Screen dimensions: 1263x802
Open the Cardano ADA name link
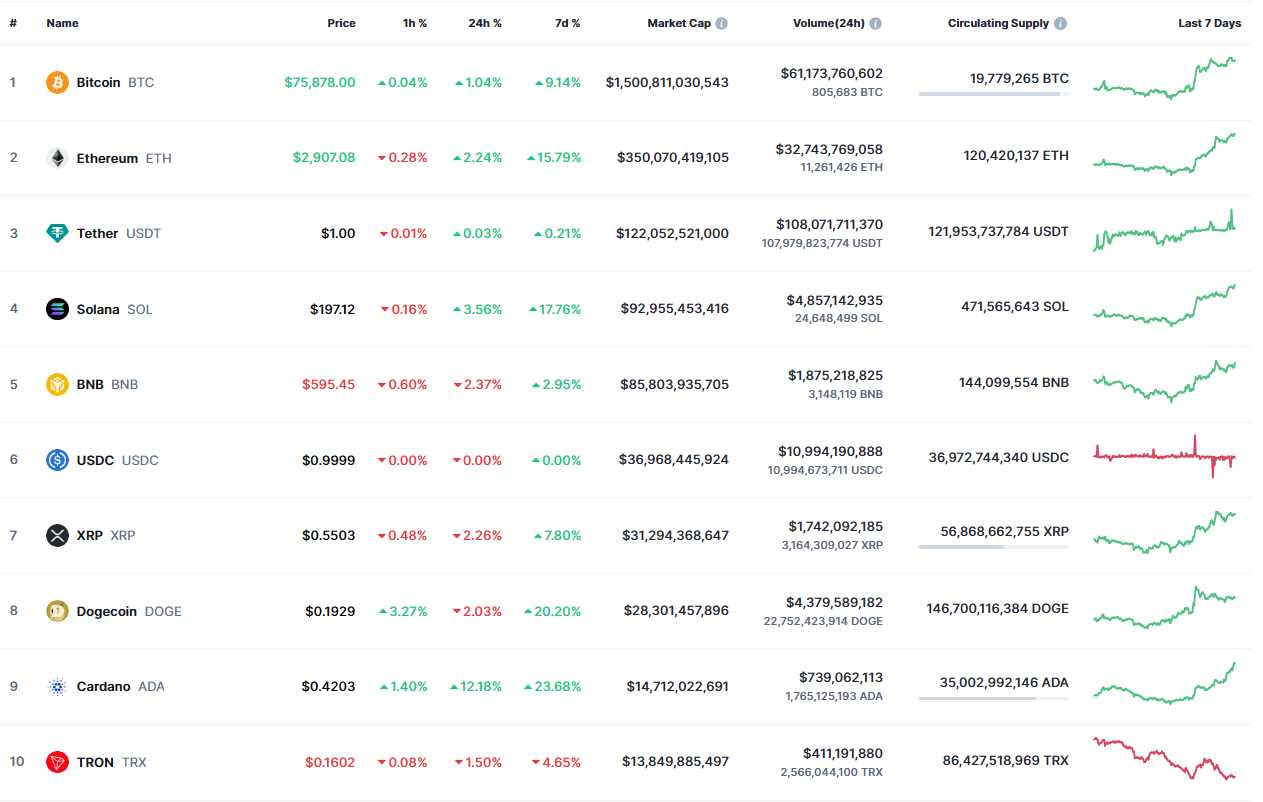pyautogui.click(x=121, y=686)
